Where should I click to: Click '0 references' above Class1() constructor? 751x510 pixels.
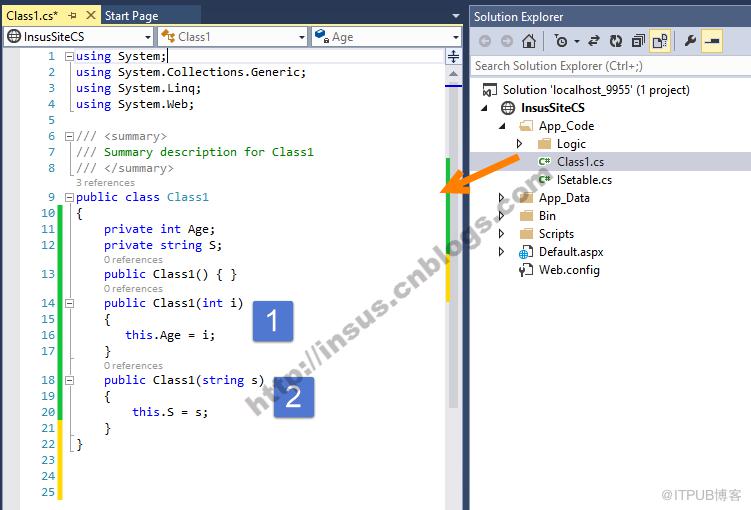[133, 260]
